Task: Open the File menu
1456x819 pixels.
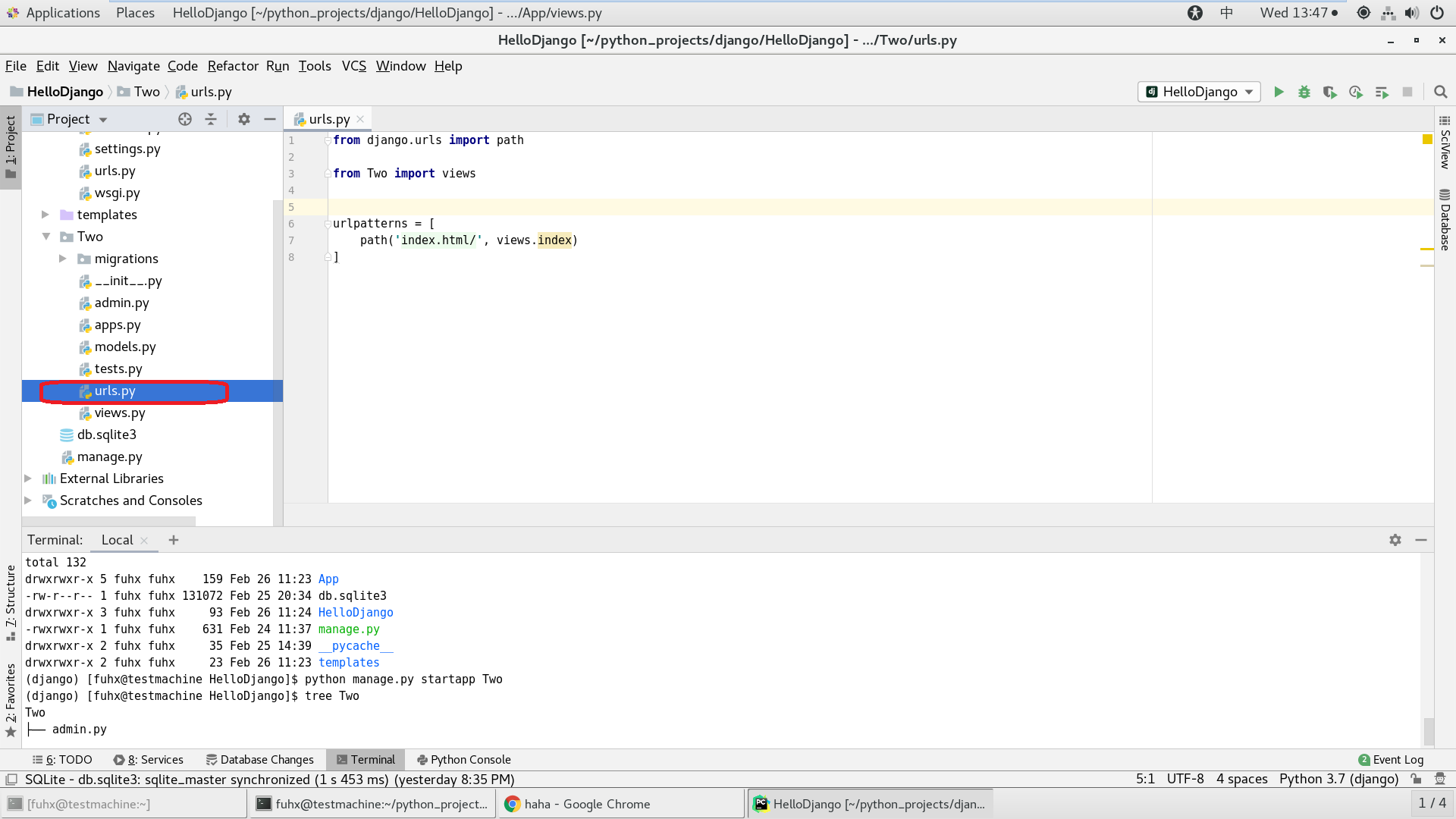Action: pyautogui.click(x=16, y=66)
